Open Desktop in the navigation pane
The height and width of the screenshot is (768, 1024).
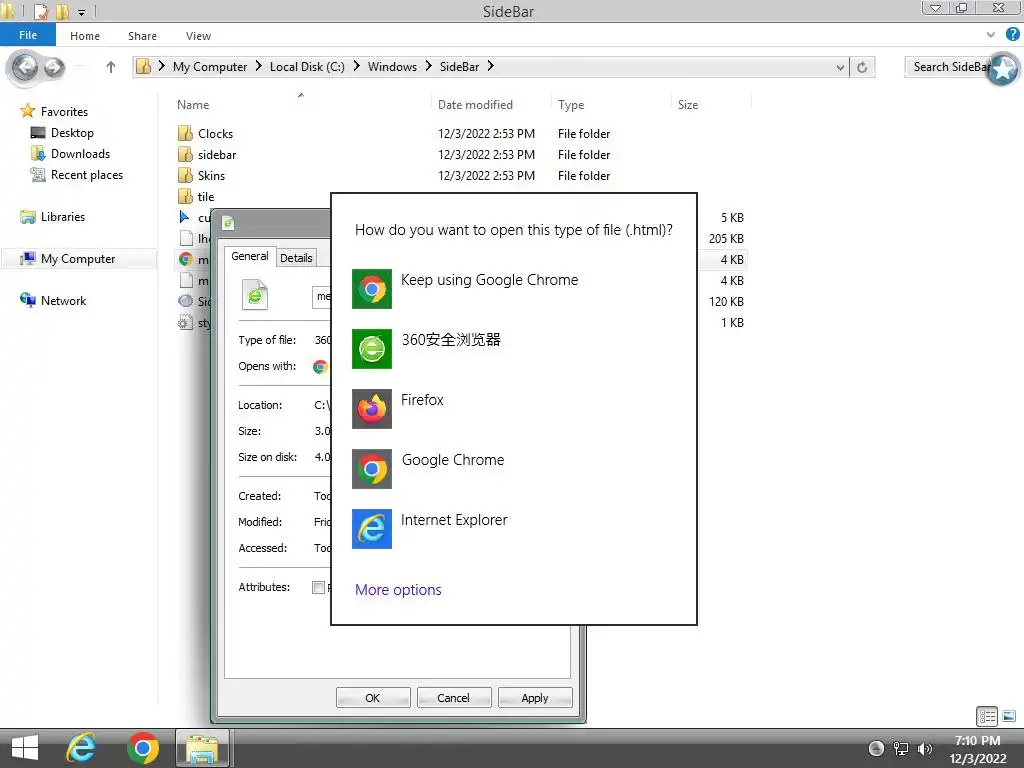[72, 133]
